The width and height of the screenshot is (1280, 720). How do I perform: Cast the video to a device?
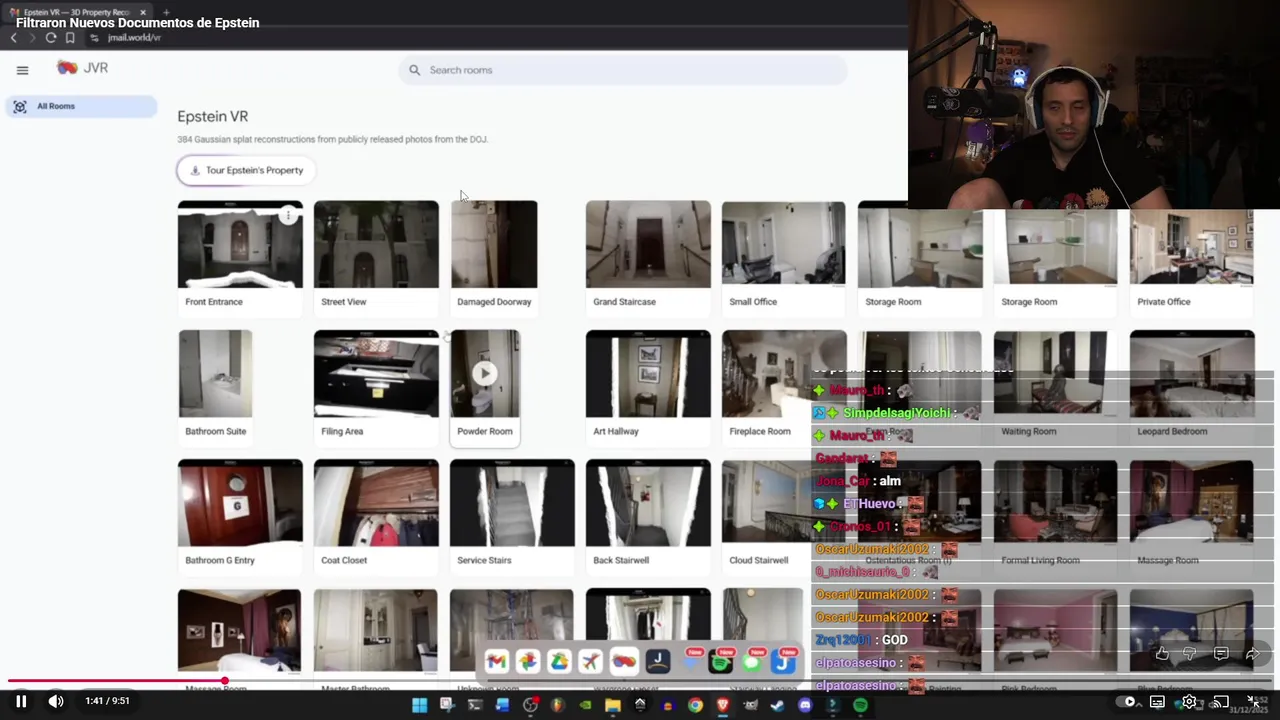1221,702
